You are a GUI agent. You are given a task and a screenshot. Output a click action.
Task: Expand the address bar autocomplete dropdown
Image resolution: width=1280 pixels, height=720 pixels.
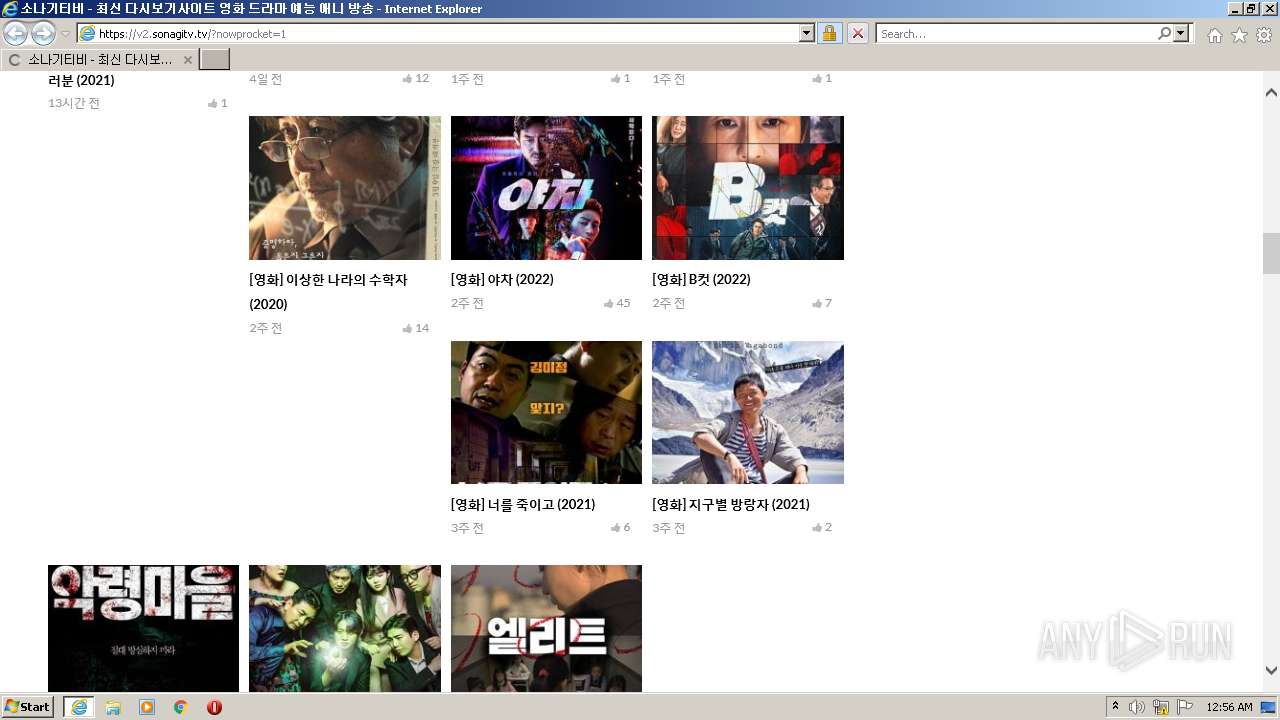807,33
